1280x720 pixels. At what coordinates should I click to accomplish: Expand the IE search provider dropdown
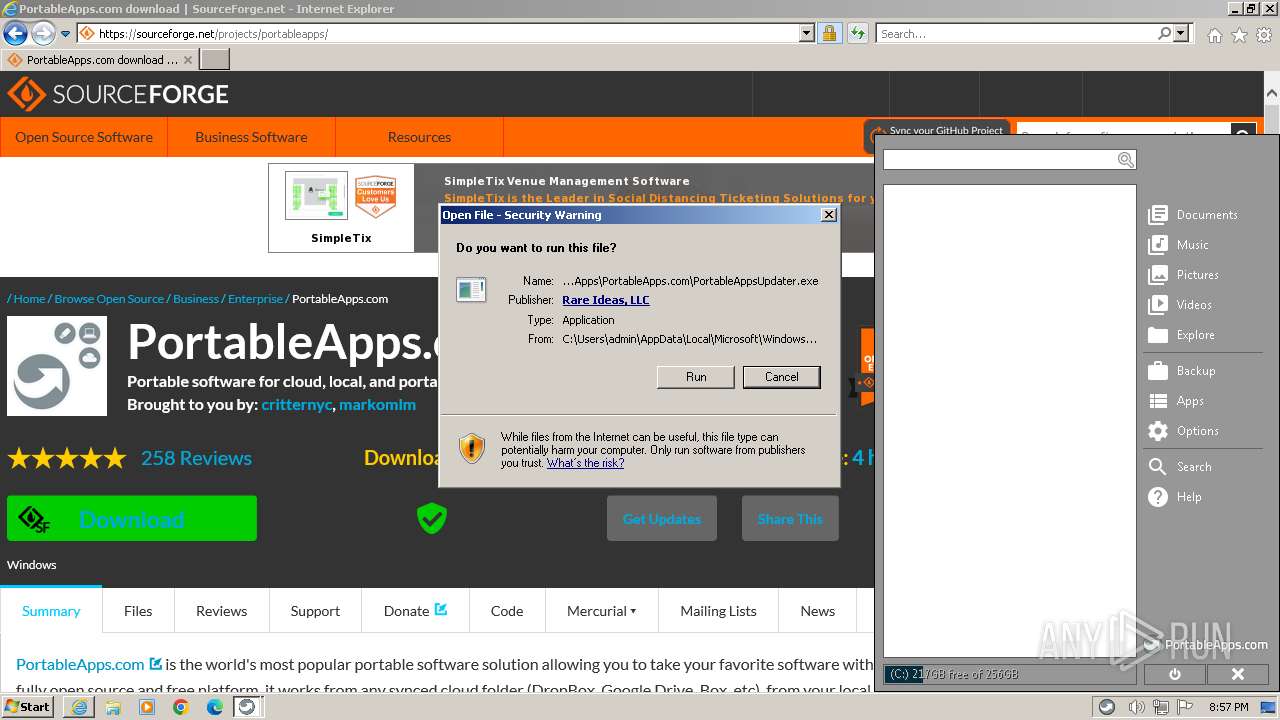pyautogui.click(x=1181, y=33)
